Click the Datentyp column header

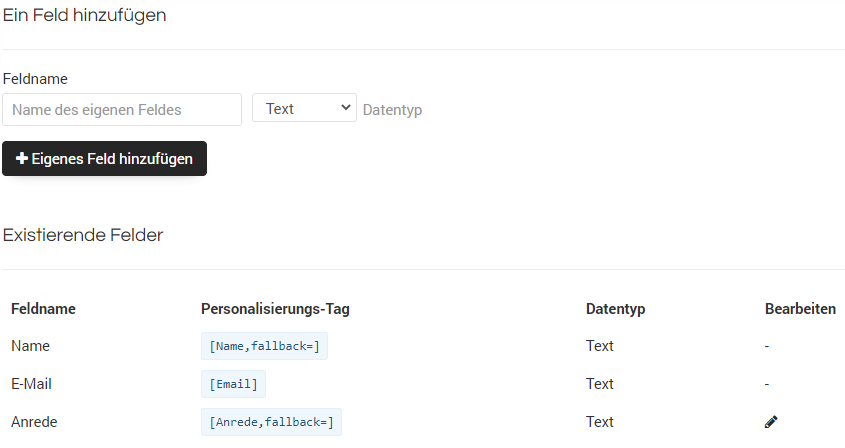615,309
